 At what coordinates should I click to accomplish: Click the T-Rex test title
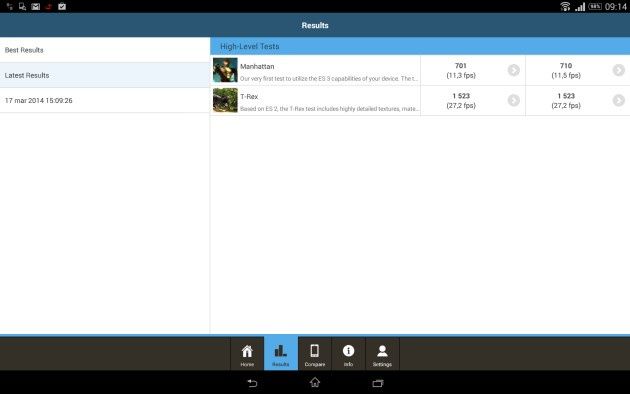click(x=249, y=96)
